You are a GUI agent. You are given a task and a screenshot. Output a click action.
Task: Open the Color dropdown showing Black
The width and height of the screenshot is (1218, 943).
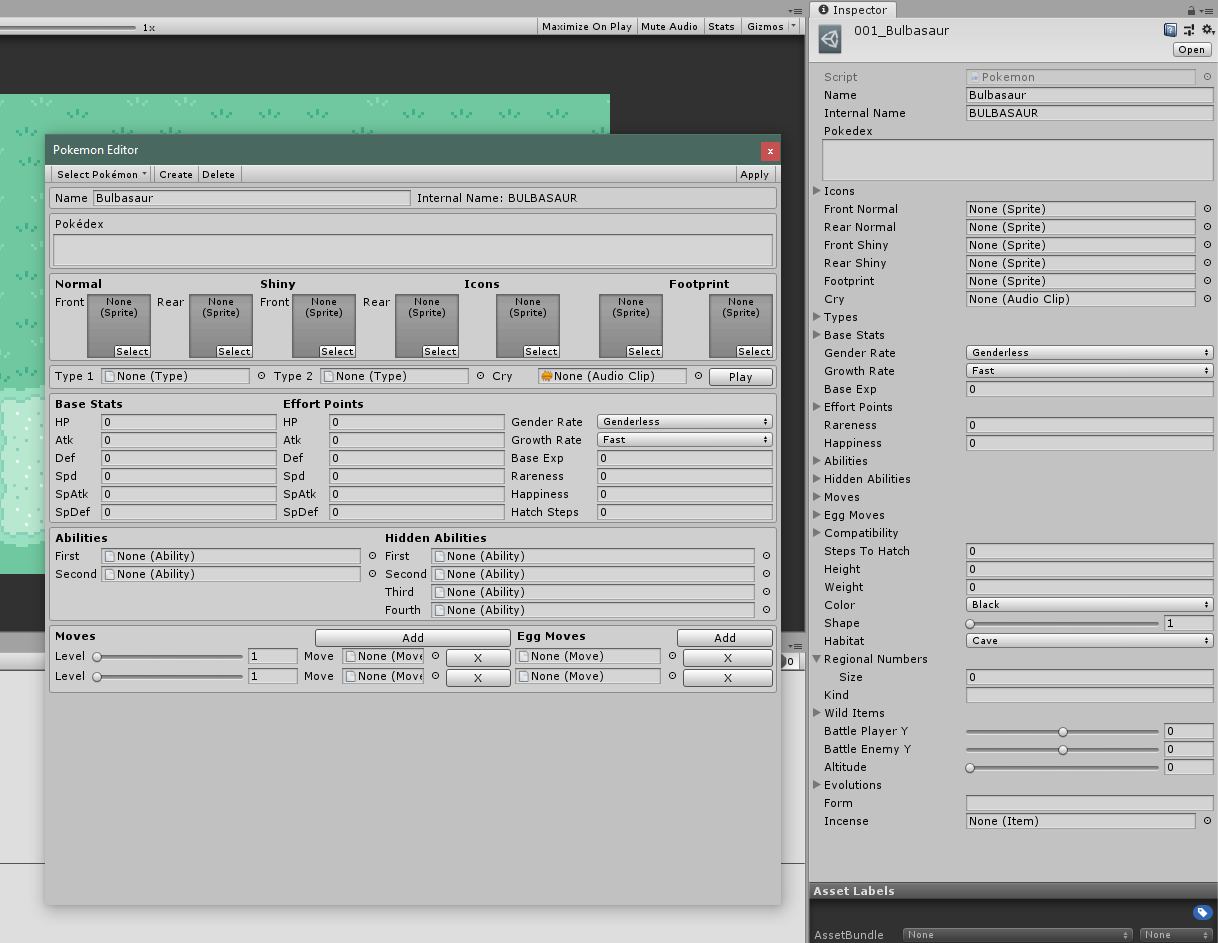[1089, 605]
